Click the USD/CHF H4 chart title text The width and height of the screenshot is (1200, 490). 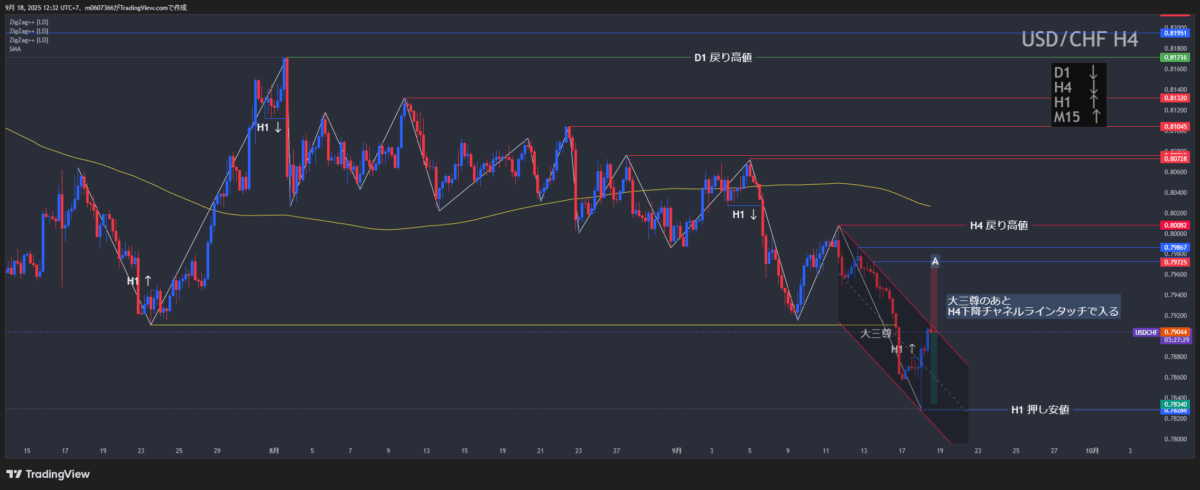[1079, 40]
